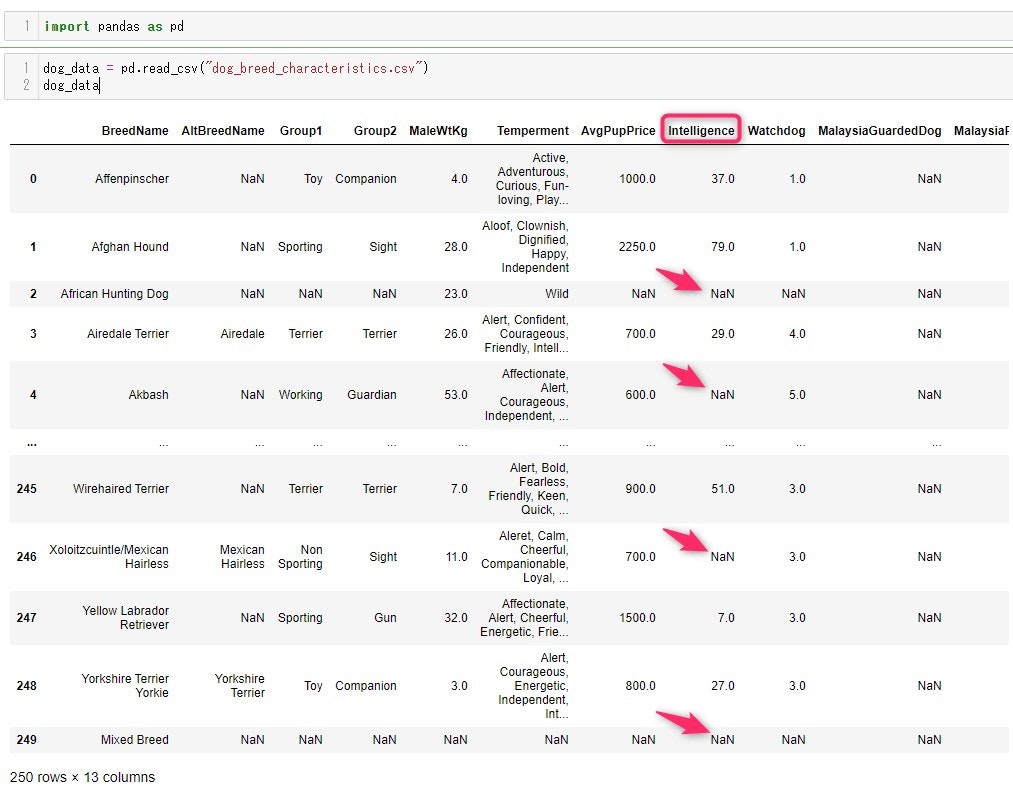
Task: Click the Akbash Watchdog value 5.0
Action: [797, 395]
